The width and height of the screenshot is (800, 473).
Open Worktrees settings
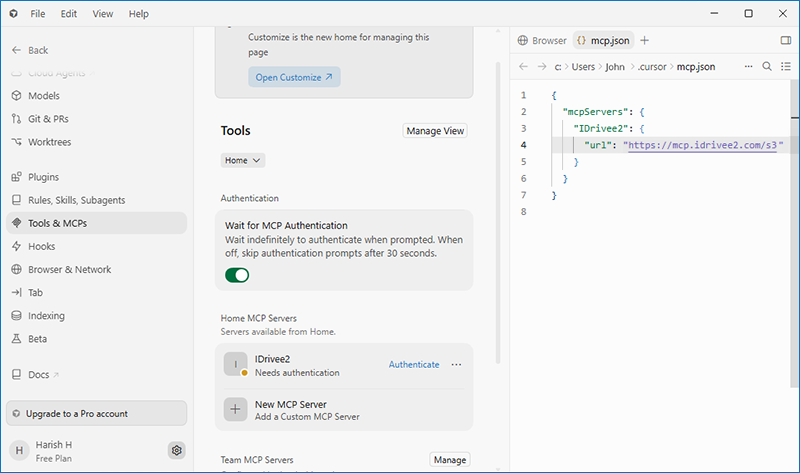click(x=41, y=142)
